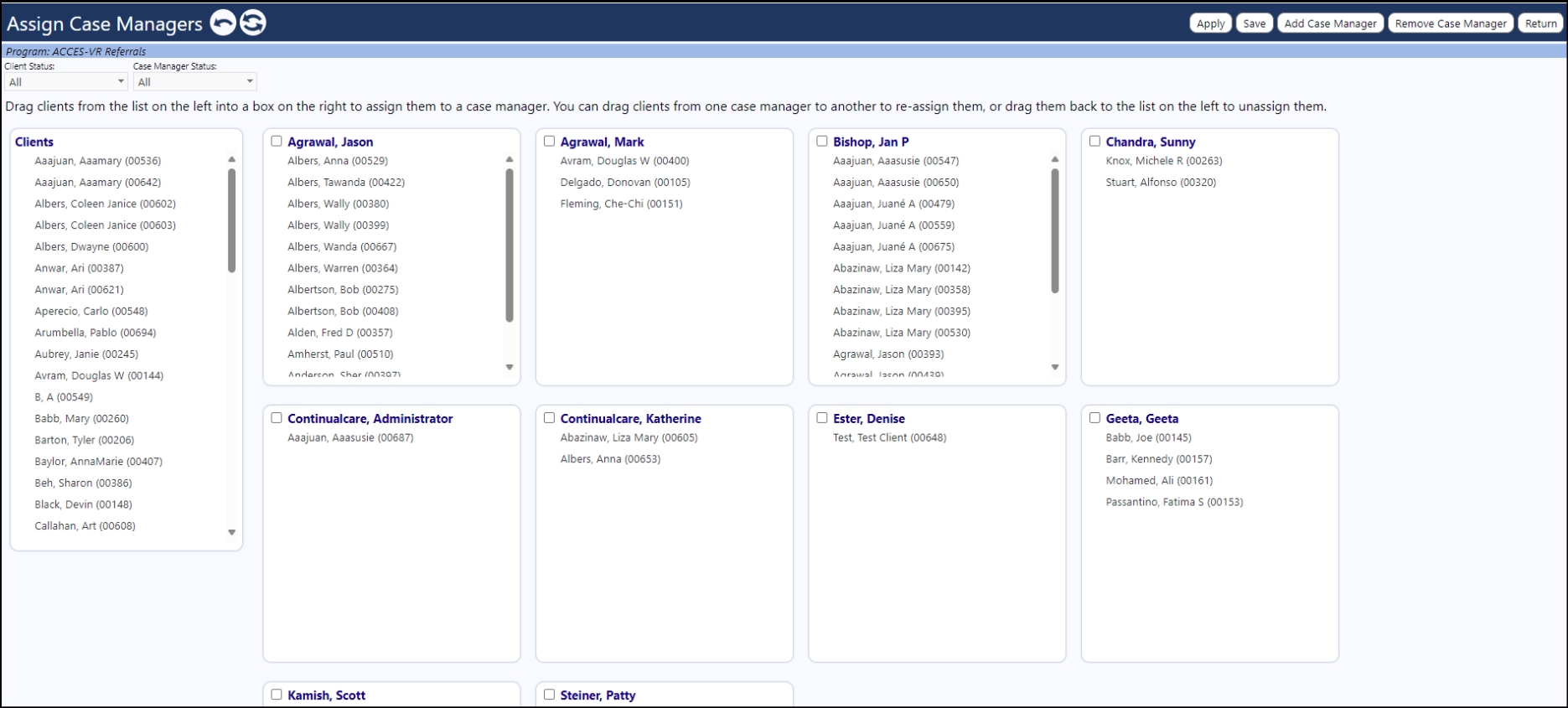Check the Agrawal, Mark checkbox

[549, 141]
